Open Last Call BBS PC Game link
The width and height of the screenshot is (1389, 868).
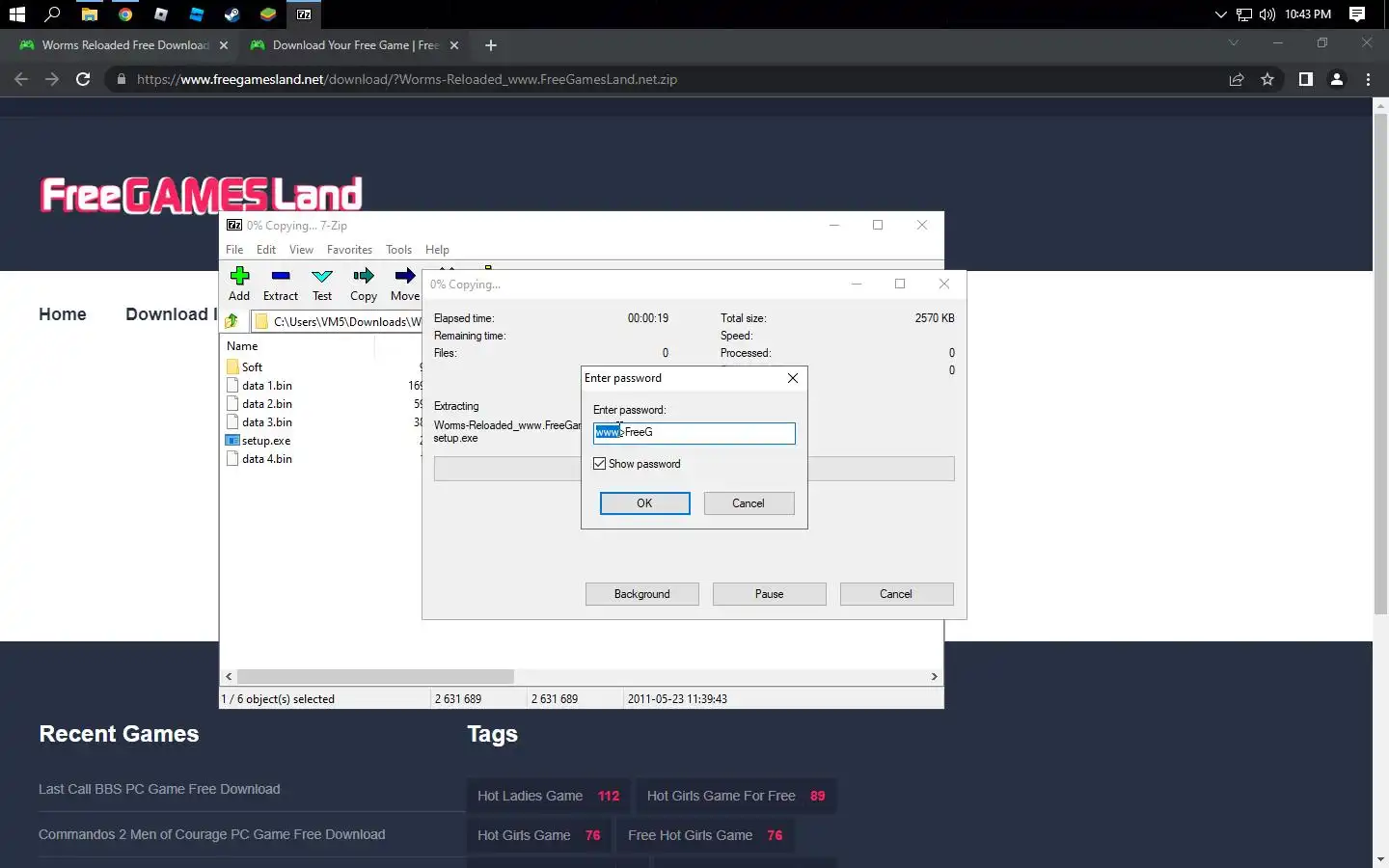click(159, 789)
